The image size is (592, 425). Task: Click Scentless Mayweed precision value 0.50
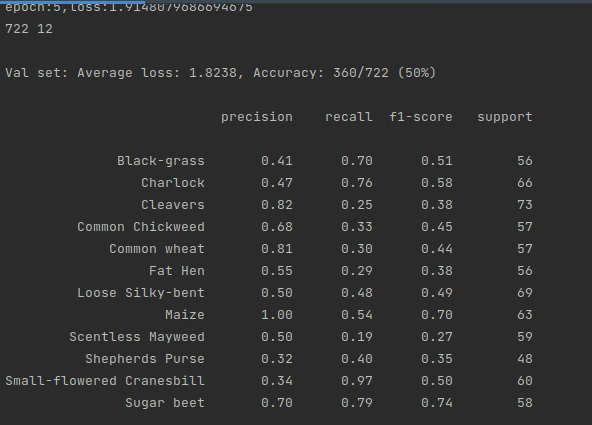click(277, 337)
